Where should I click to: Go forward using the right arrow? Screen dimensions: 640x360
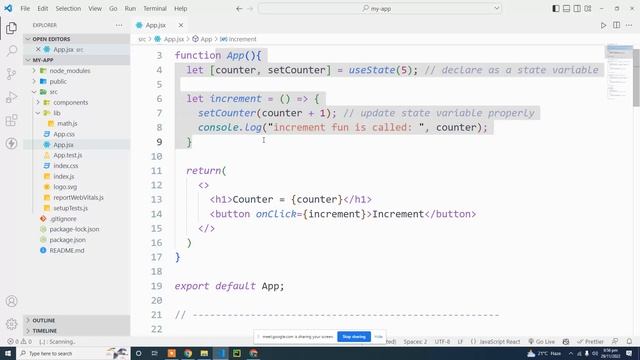tap(250, 8)
